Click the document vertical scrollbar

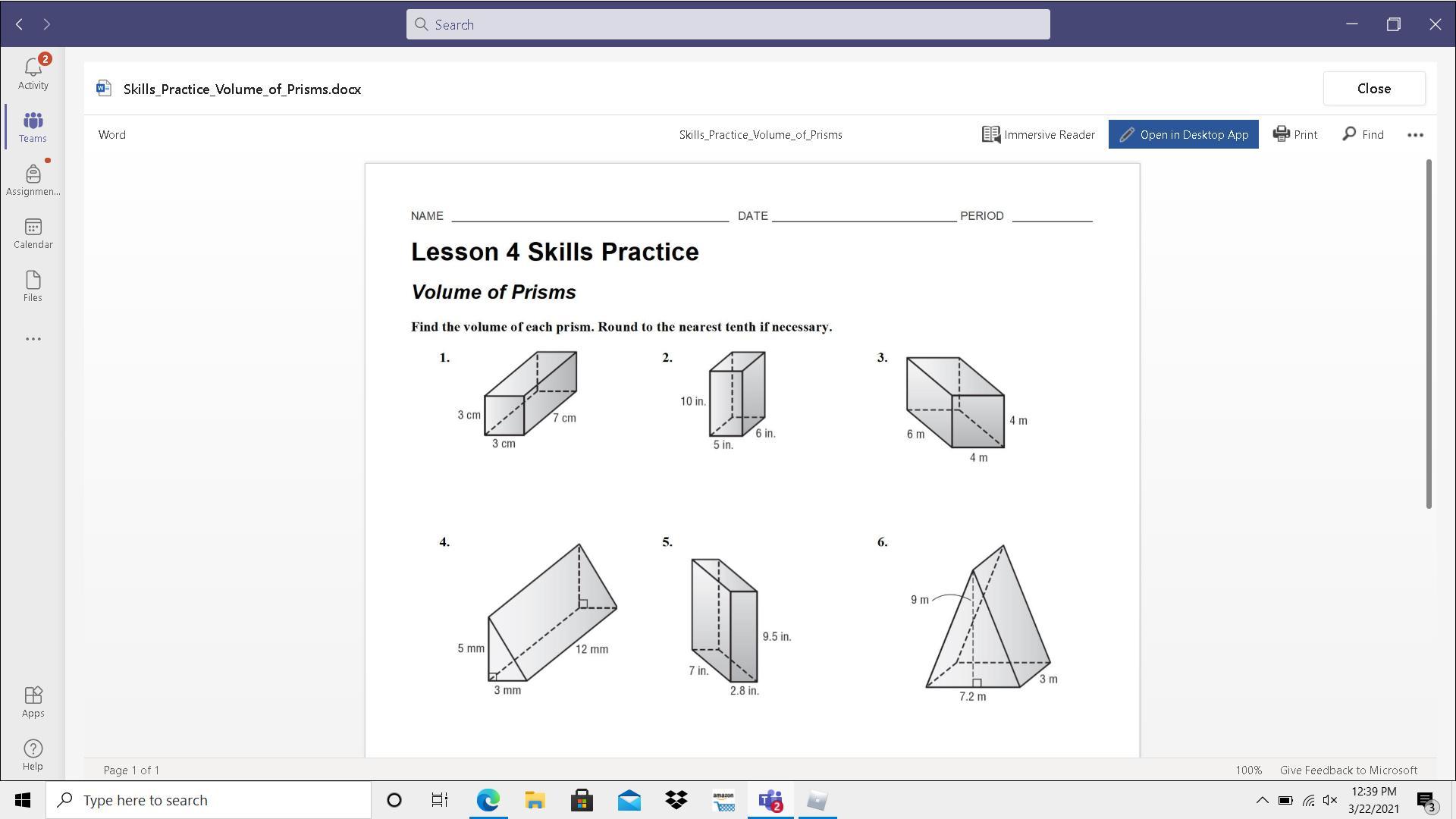1429,334
